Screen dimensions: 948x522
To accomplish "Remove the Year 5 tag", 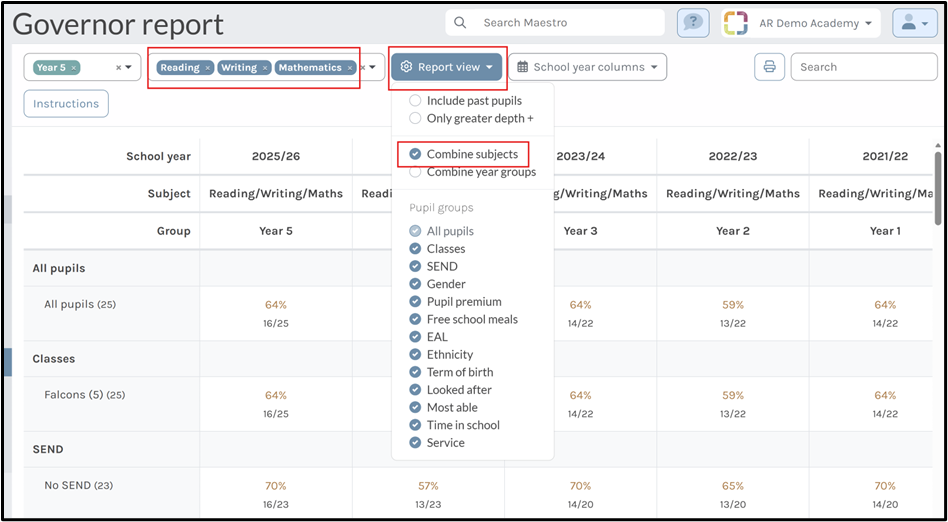I will pos(74,68).
